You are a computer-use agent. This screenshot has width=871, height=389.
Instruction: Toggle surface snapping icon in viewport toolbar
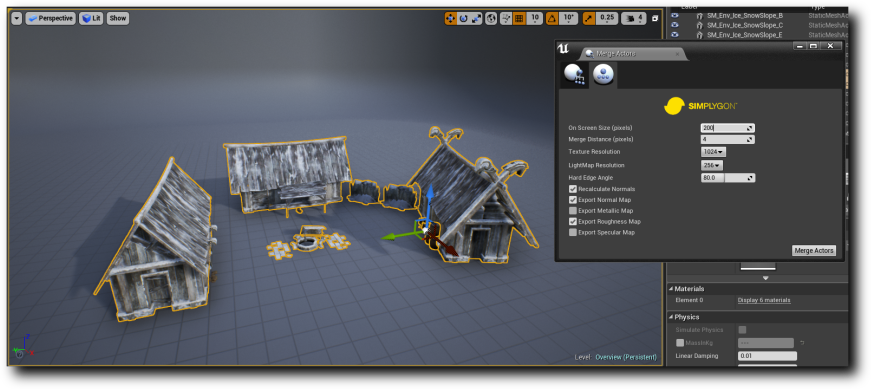(505, 18)
